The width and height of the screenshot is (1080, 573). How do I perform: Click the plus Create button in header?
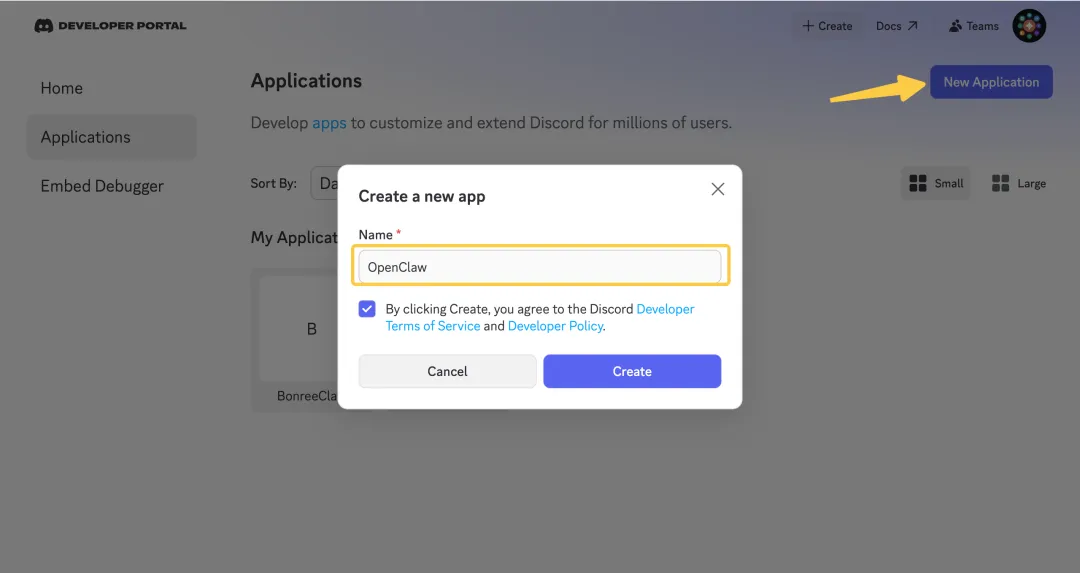827,26
